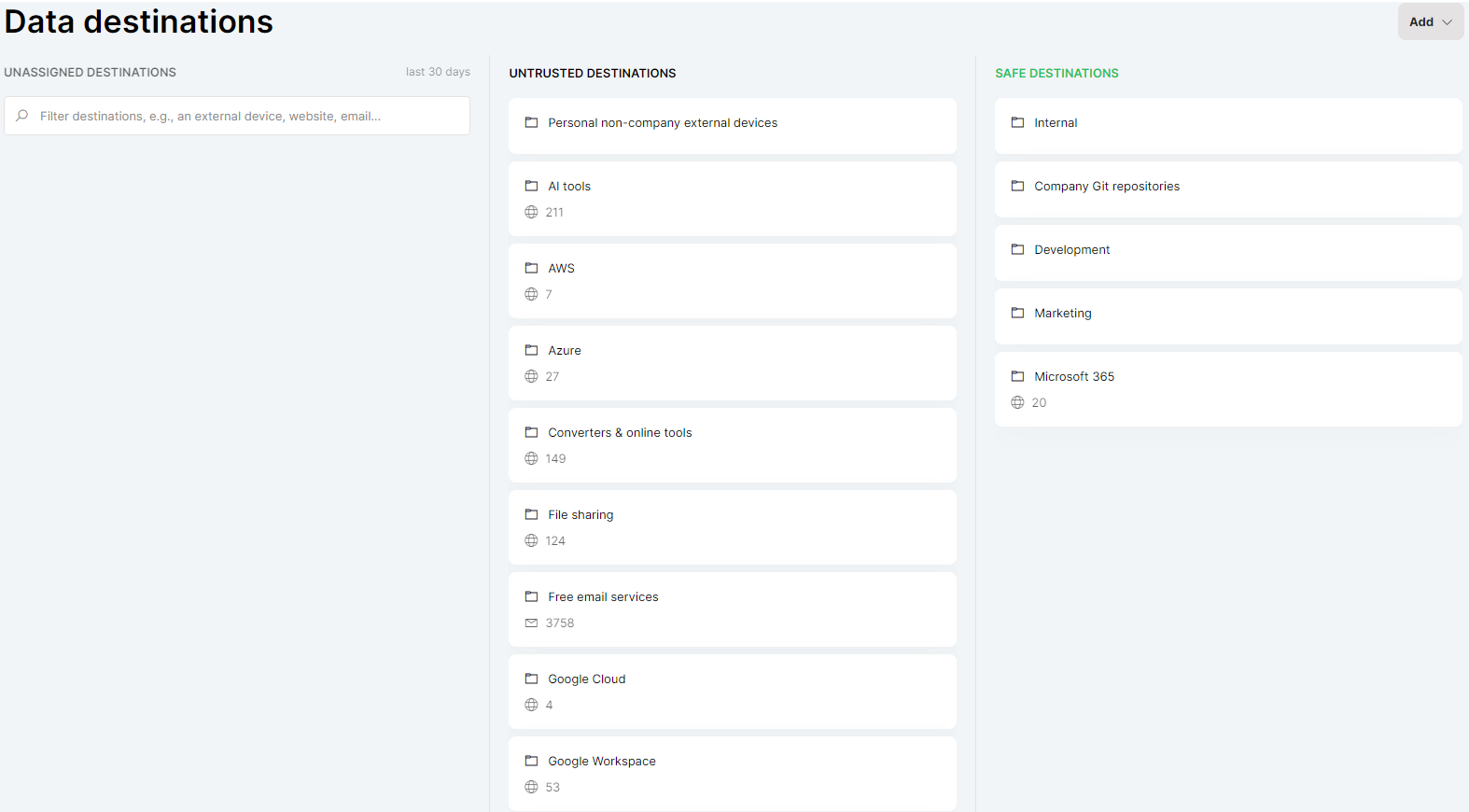
Task: Click Company Git repositories folder icon
Action: [x=1017, y=186]
